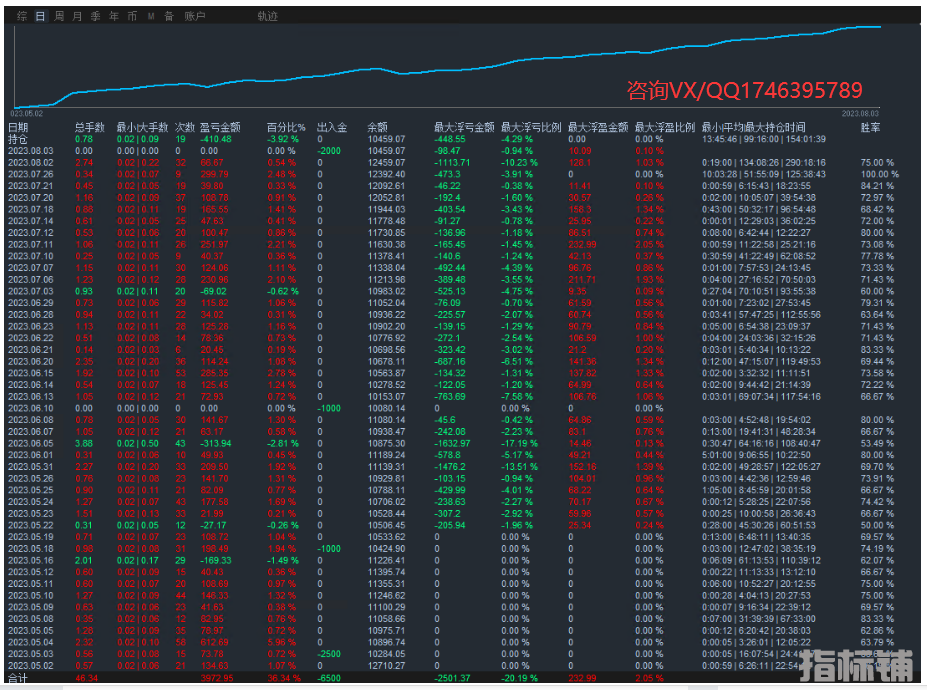Select the 2023.06.05 row date
Image resolution: width=927 pixels, height=690 pixels.
coord(30,443)
